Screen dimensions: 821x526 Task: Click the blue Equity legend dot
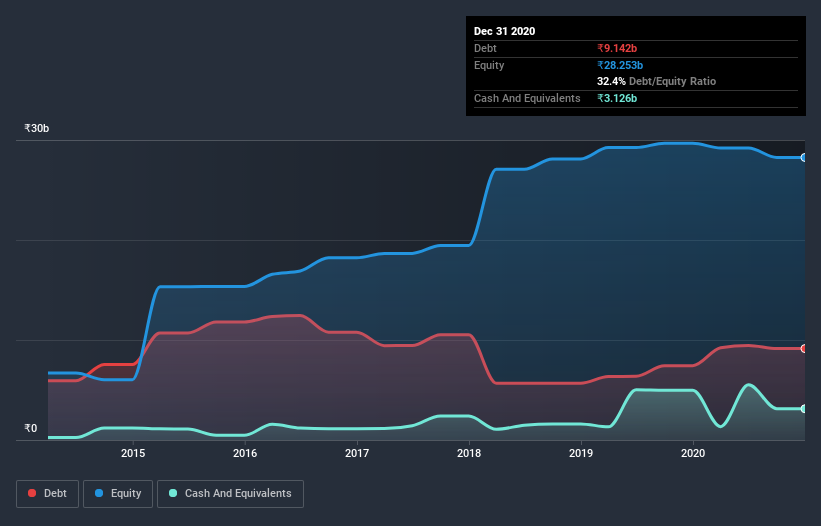pyautogui.click(x=99, y=493)
